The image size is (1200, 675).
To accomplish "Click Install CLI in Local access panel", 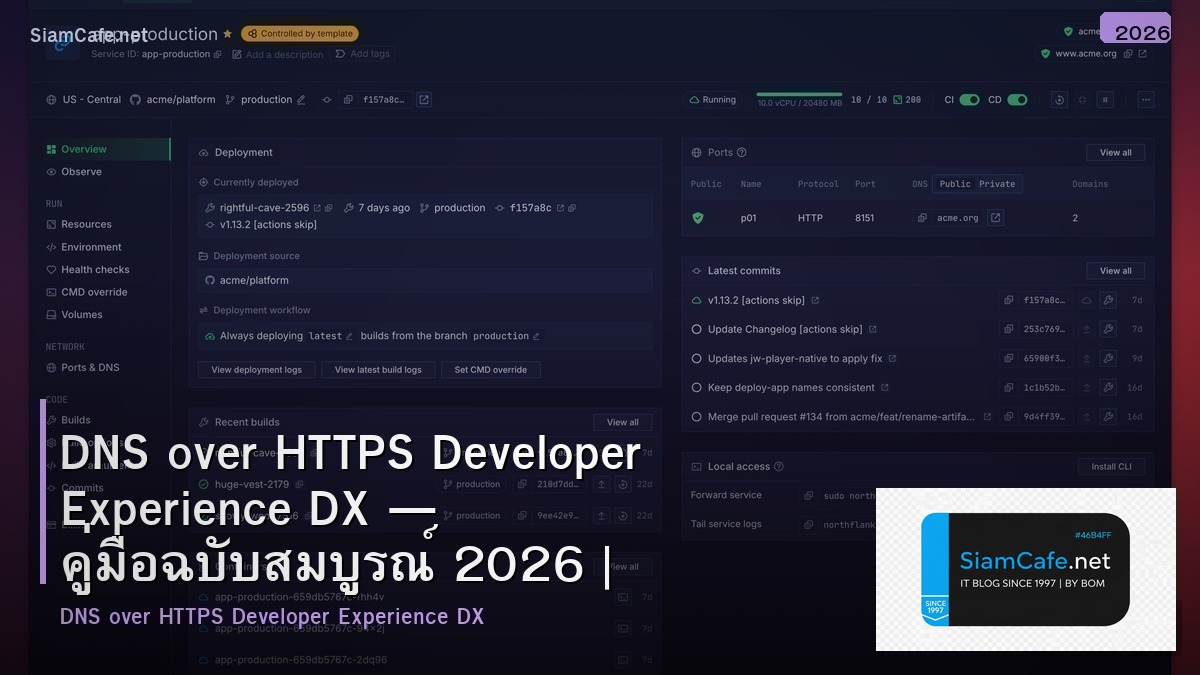I will pyautogui.click(x=1111, y=466).
